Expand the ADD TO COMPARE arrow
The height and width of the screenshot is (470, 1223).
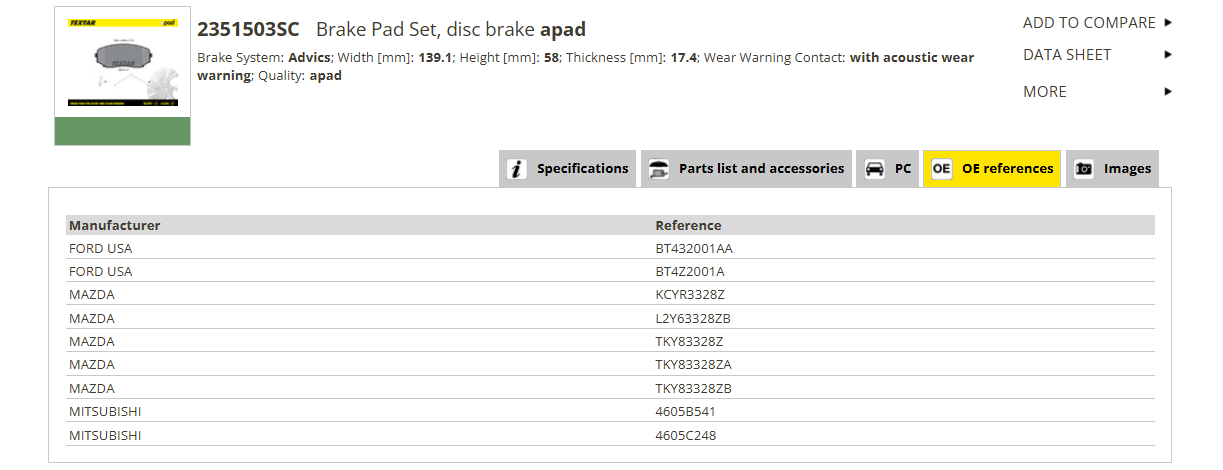click(x=1168, y=22)
